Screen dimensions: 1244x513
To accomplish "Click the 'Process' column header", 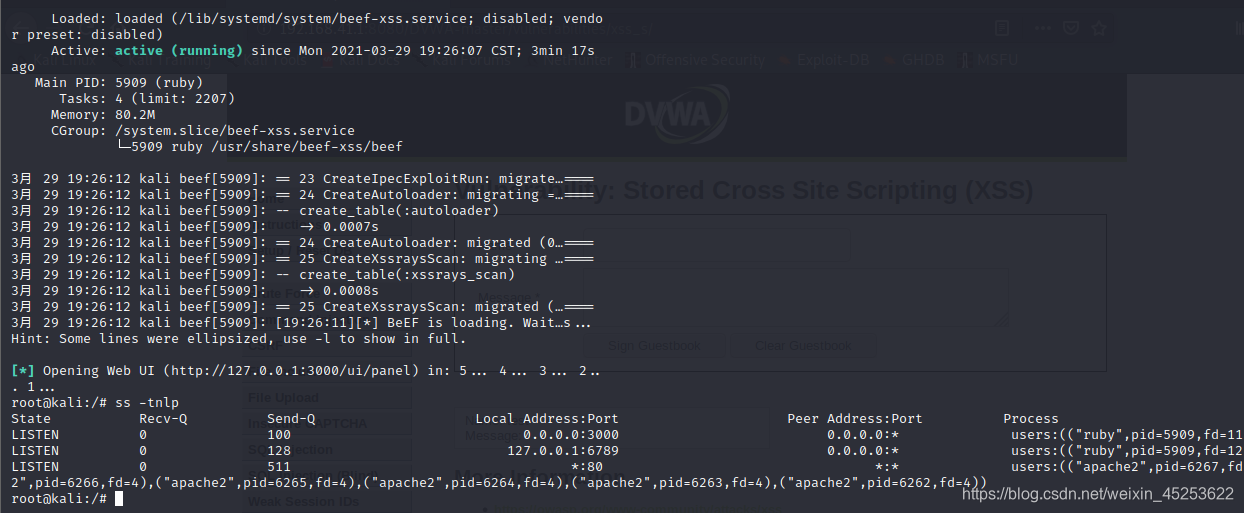I will coord(1031,418).
